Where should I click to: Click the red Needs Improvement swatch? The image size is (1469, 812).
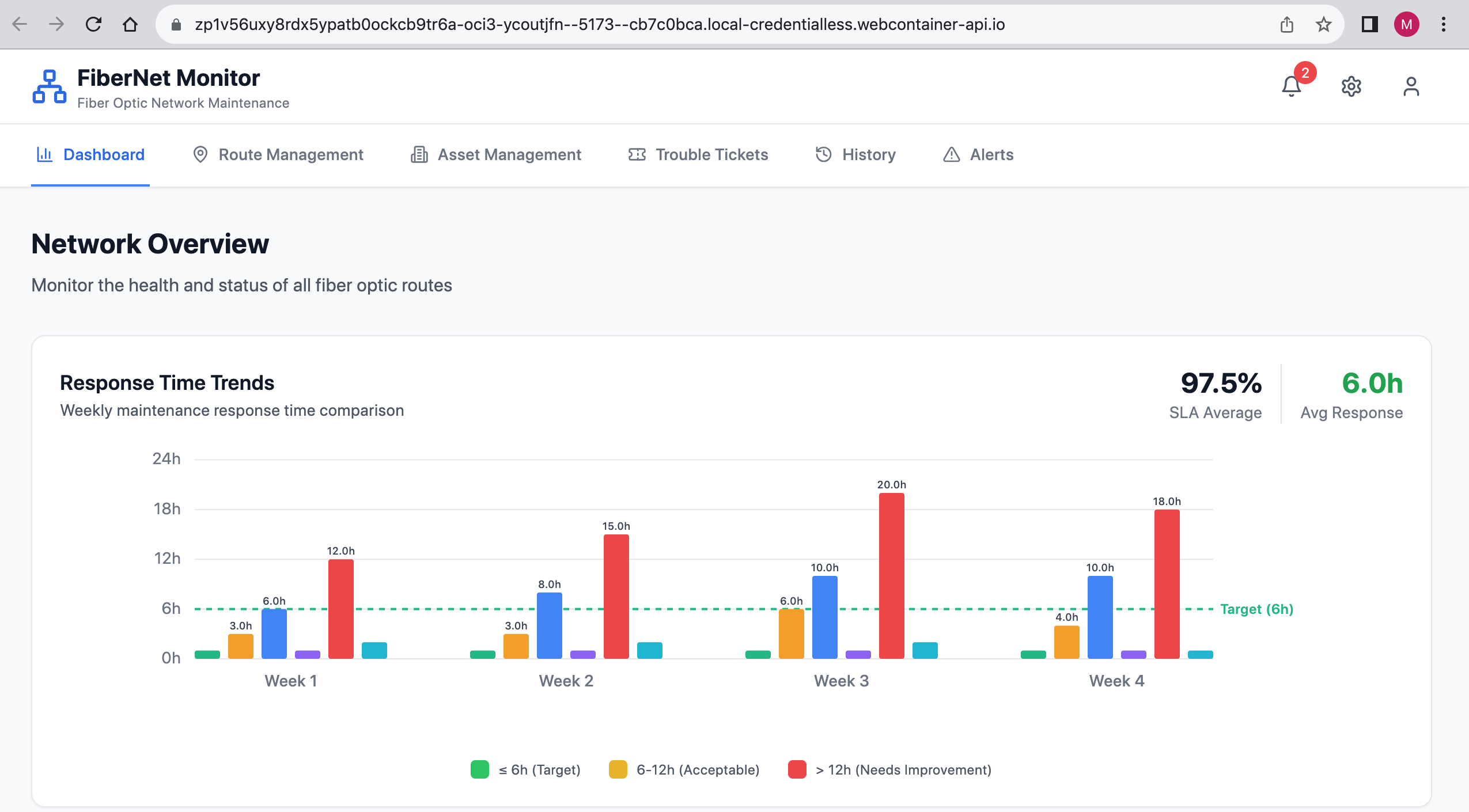(797, 769)
